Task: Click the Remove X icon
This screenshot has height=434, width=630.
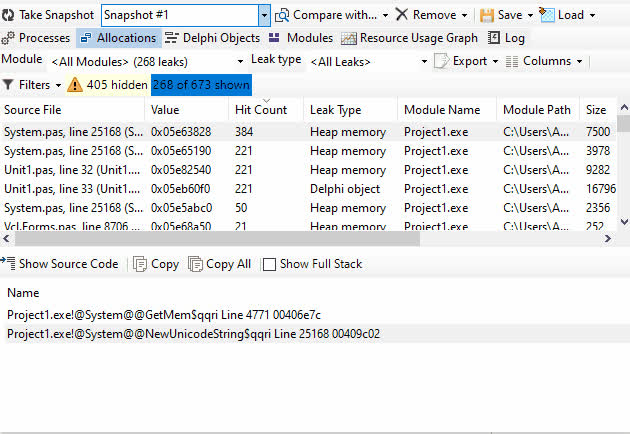Action: click(x=401, y=15)
